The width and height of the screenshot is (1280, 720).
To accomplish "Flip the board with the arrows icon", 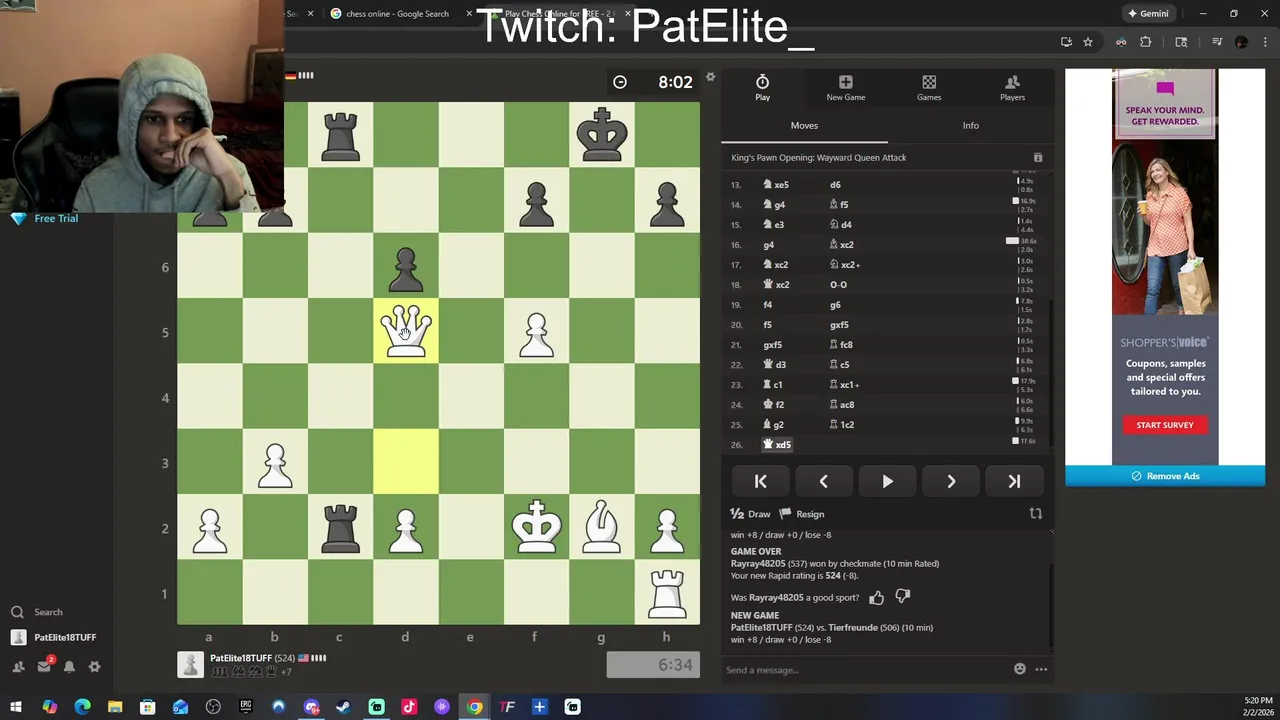I will pos(1036,514).
